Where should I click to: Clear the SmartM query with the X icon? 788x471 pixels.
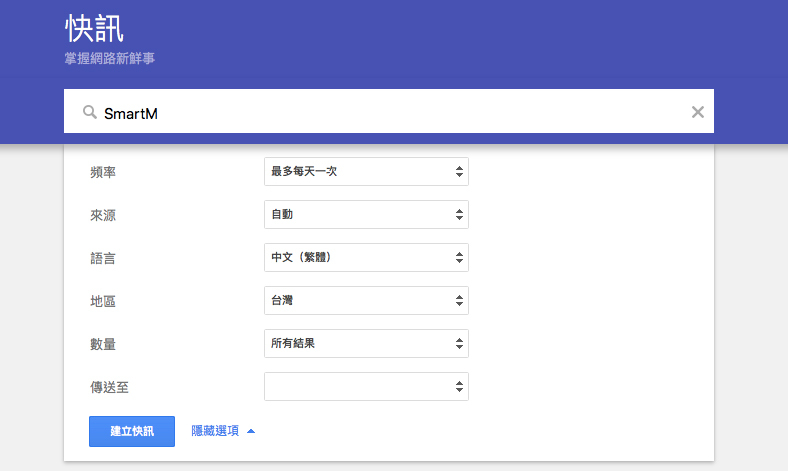click(x=698, y=112)
